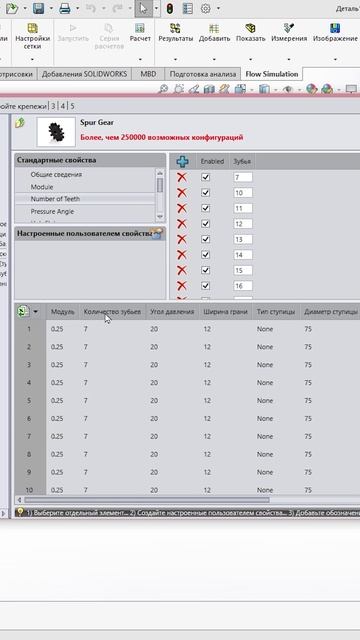The width and height of the screenshot is (360, 640).
Task: Click the Количество зубьев column header
Action: tap(112, 312)
